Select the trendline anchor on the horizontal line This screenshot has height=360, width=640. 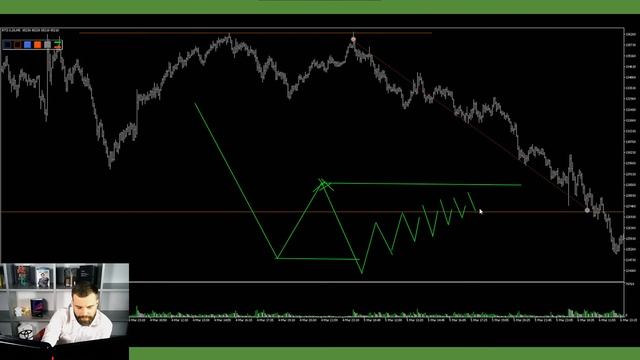(x=587, y=211)
